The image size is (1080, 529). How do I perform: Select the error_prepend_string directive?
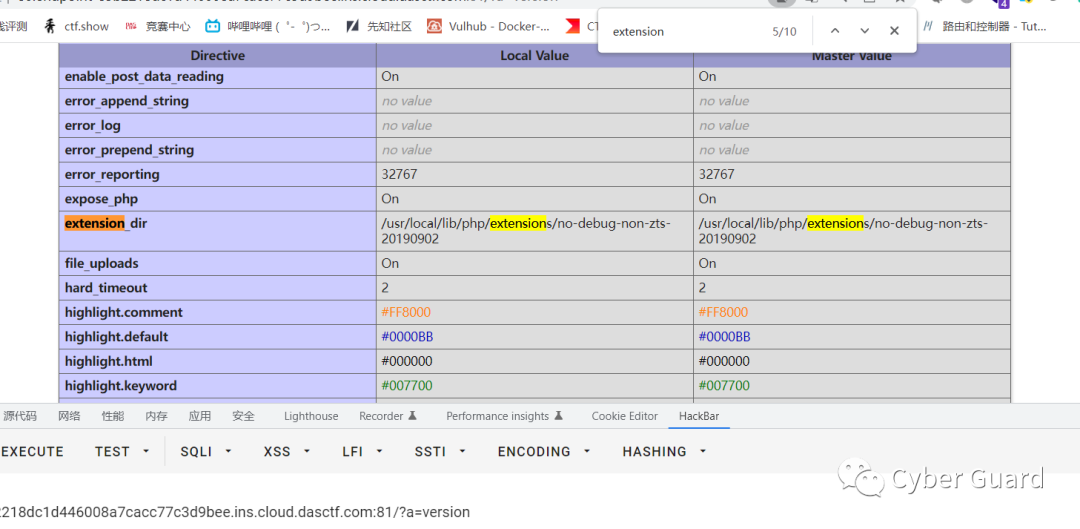tap(218, 150)
